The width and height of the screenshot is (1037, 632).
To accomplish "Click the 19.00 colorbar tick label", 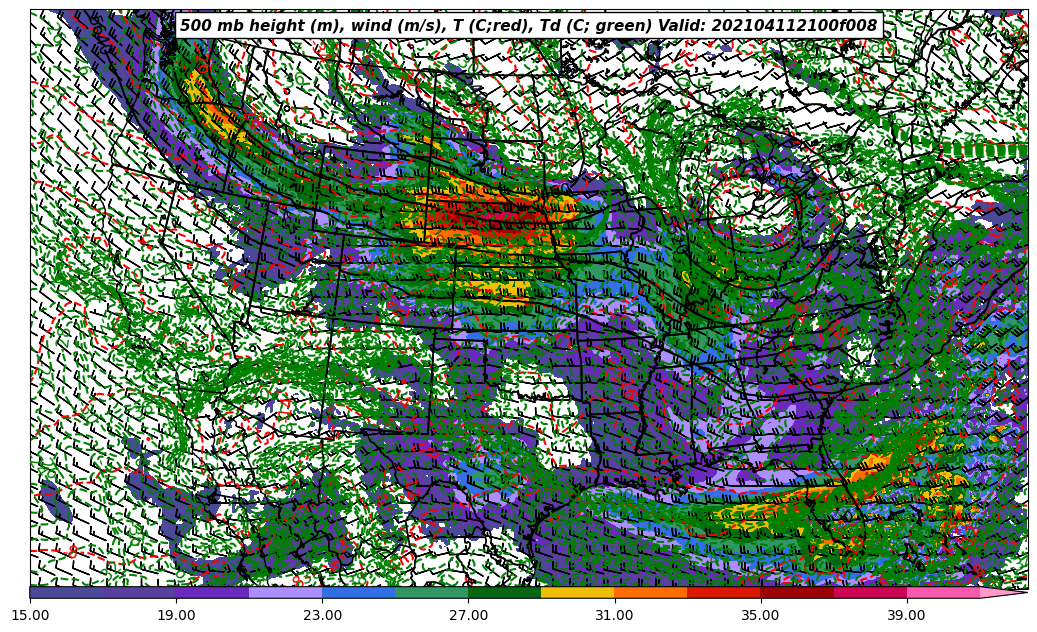I will 176,615.
